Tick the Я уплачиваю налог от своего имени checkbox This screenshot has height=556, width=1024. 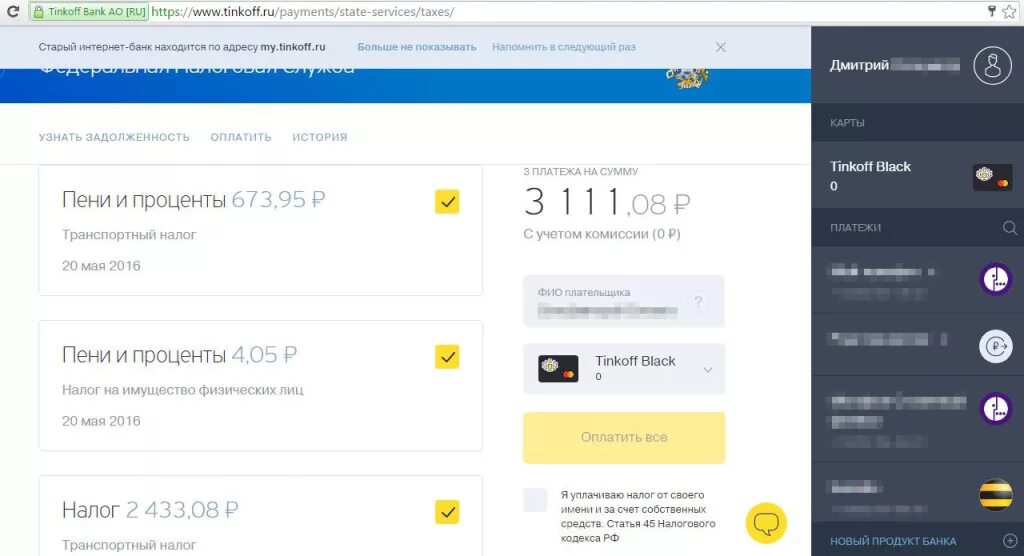535,500
